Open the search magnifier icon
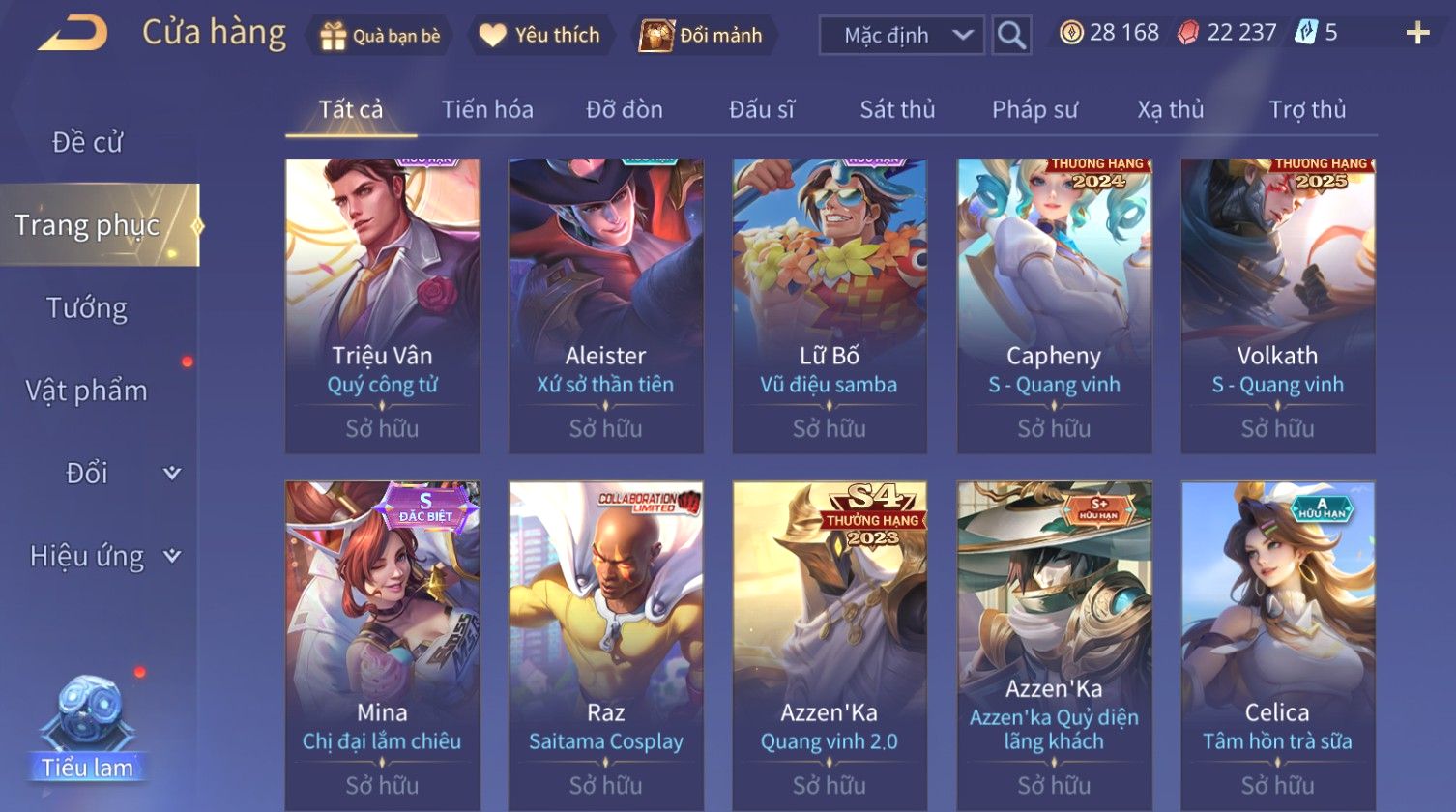Image resolution: width=1456 pixels, height=812 pixels. tap(1011, 36)
